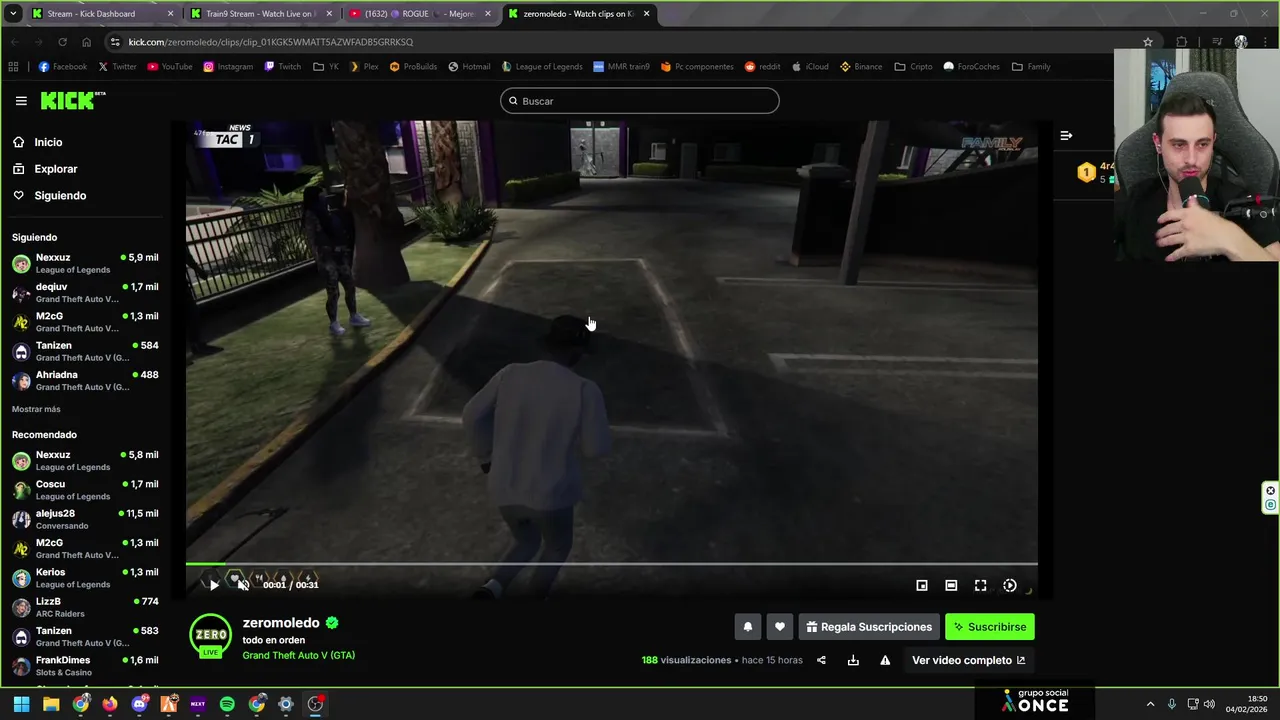This screenshot has width=1280, height=720.
Task: Open reddit bookmark
Action: click(762, 67)
